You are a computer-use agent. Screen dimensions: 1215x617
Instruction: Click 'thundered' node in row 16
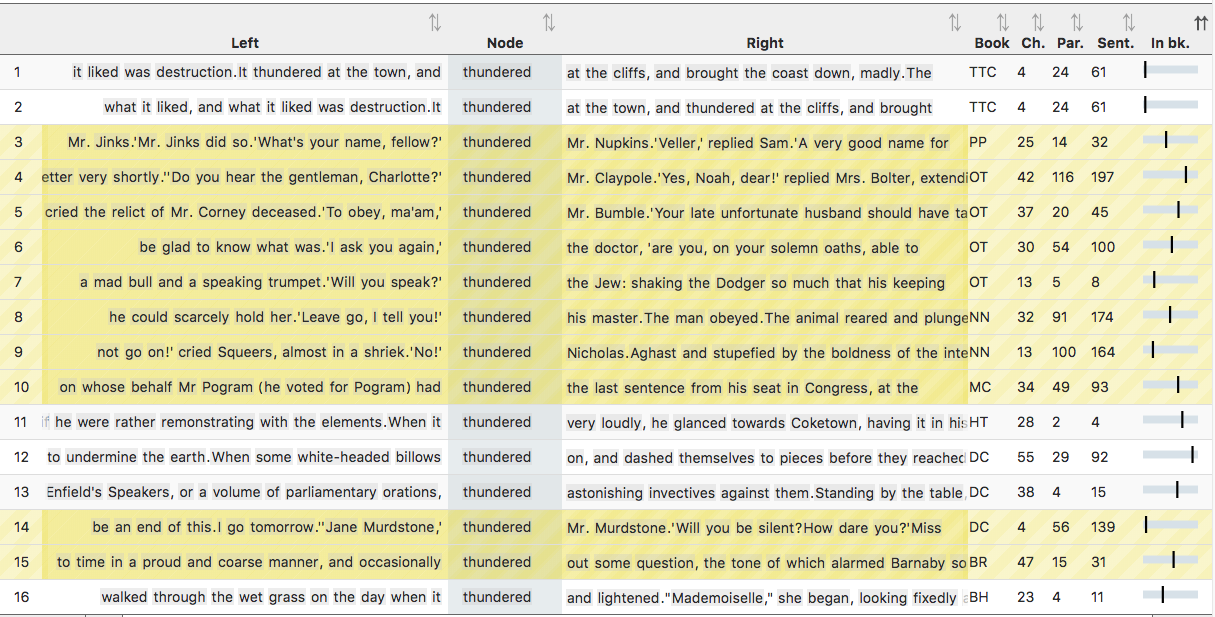point(497,597)
